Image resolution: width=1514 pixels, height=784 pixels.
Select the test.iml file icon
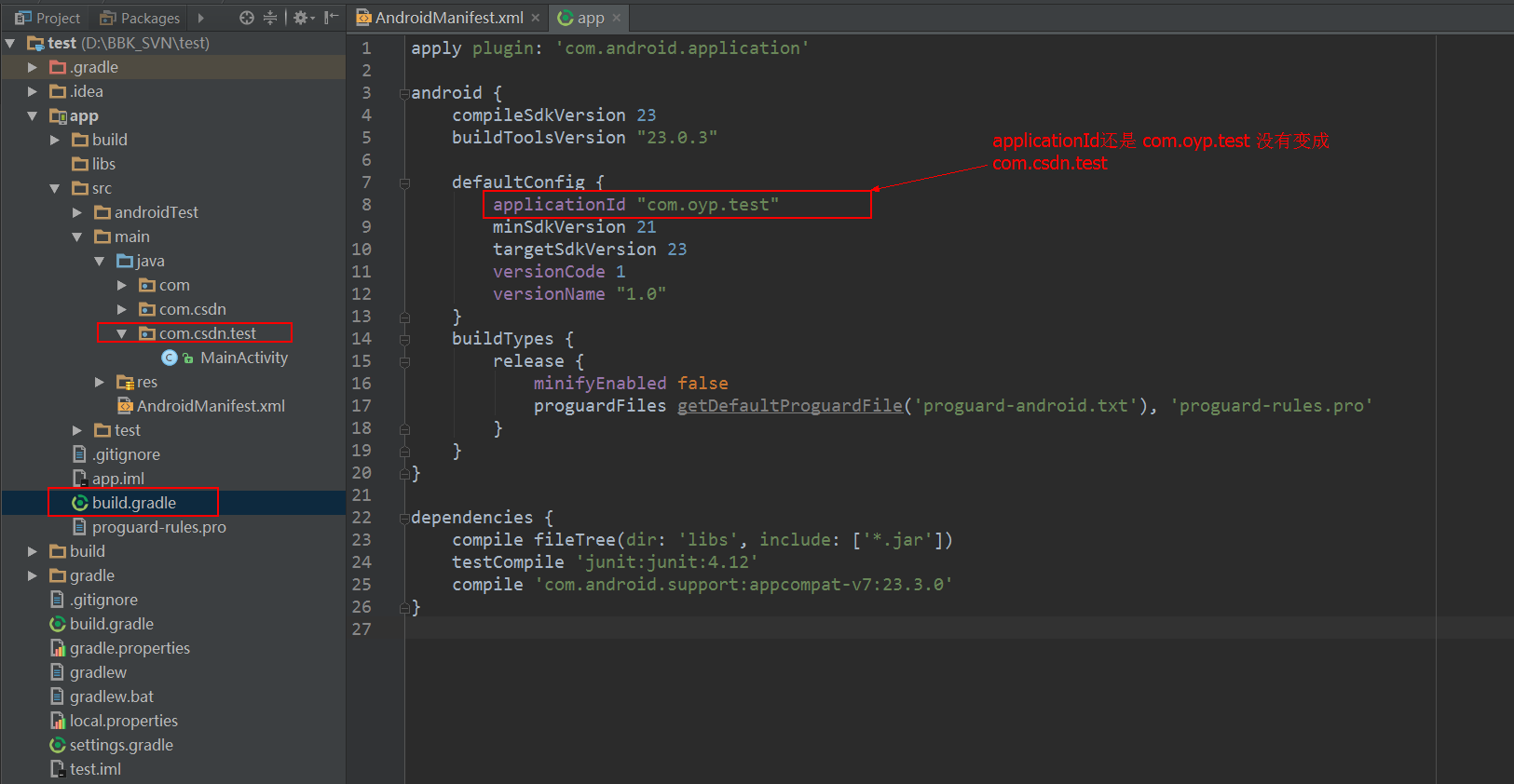pyautogui.click(x=58, y=769)
